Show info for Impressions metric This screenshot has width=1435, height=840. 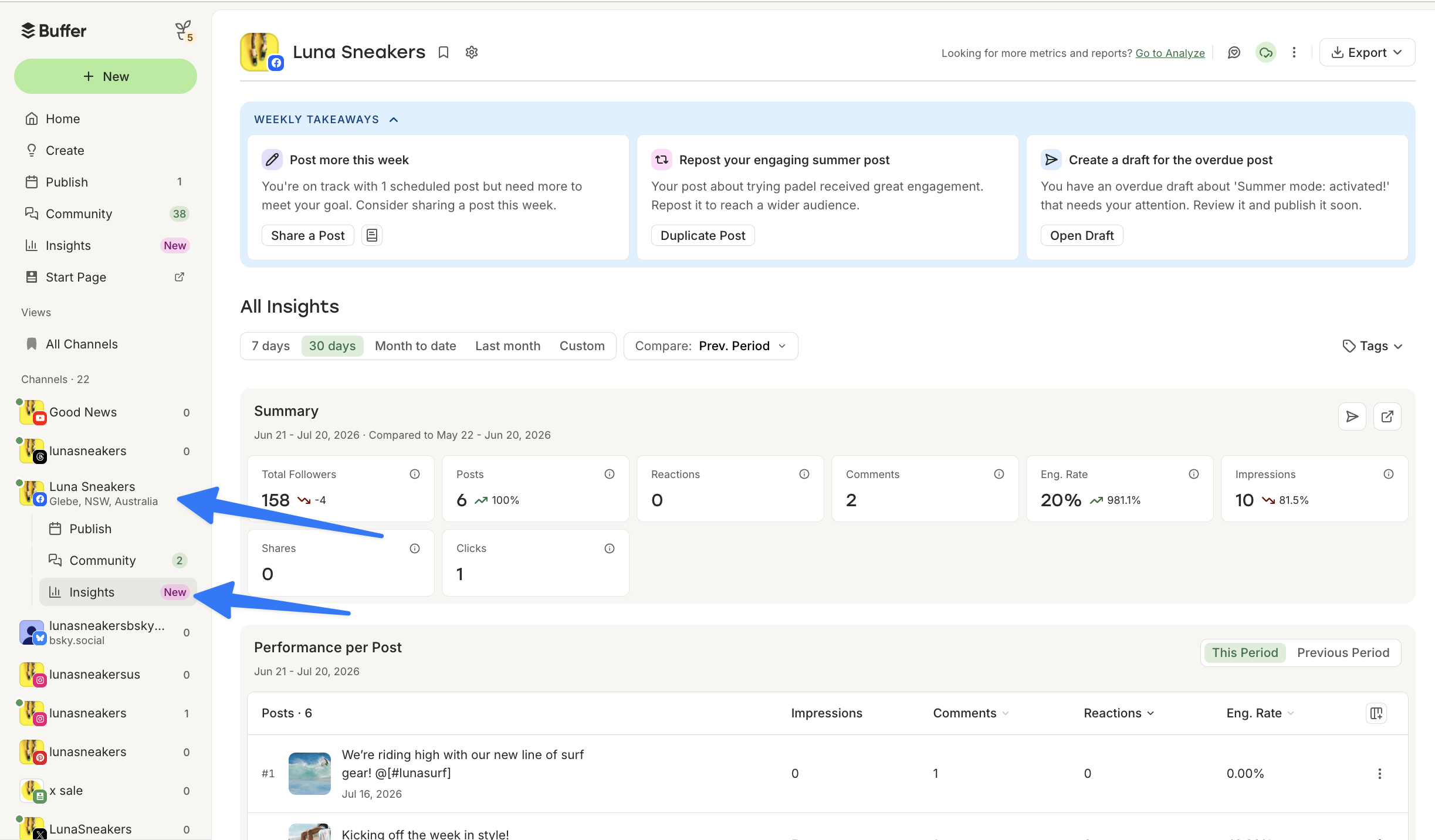click(x=1389, y=474)
